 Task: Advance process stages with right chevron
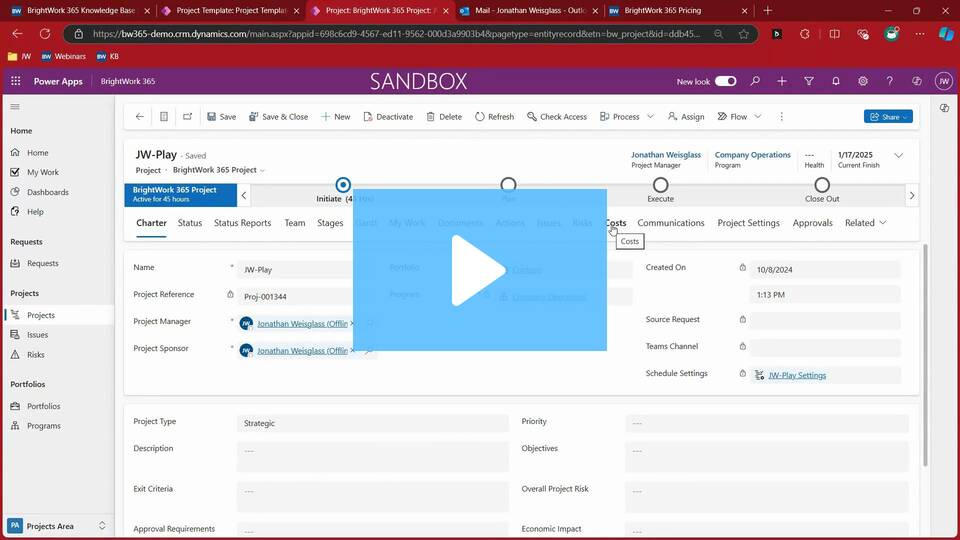pyautogui.click(x=912, y=195)
